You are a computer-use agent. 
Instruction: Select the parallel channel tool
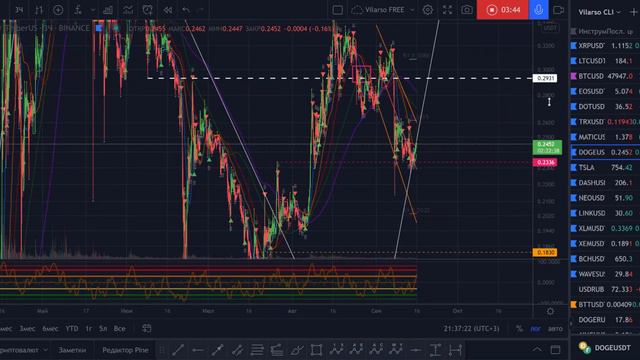(237, 350)
